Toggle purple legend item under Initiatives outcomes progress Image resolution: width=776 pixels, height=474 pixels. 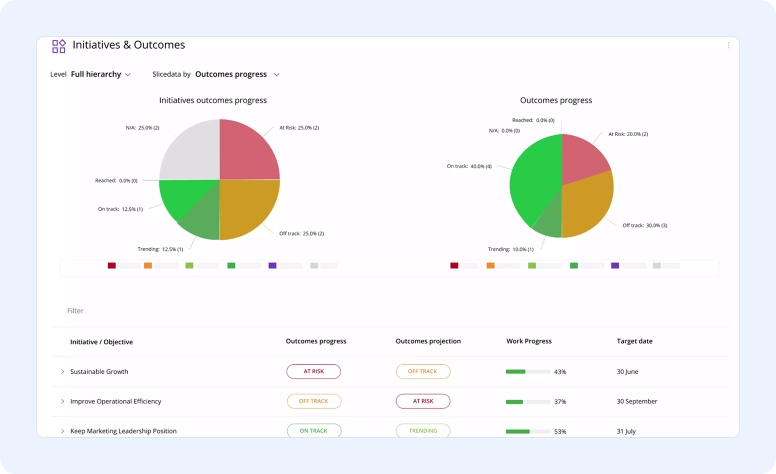point(272,266)
